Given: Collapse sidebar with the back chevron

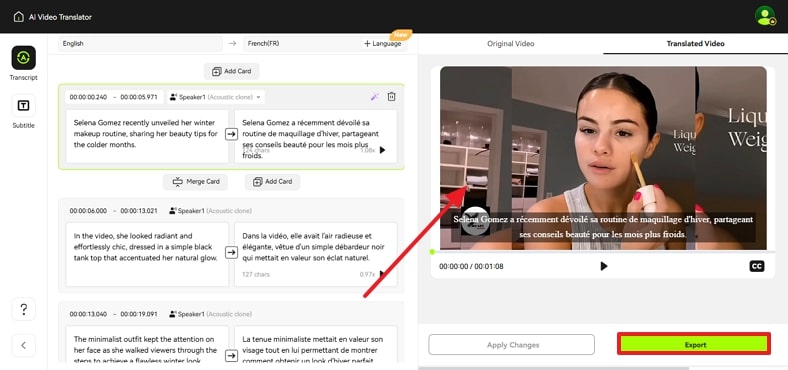Looking at the screenshot, I should pyautogui.click(x=24, y=345).
